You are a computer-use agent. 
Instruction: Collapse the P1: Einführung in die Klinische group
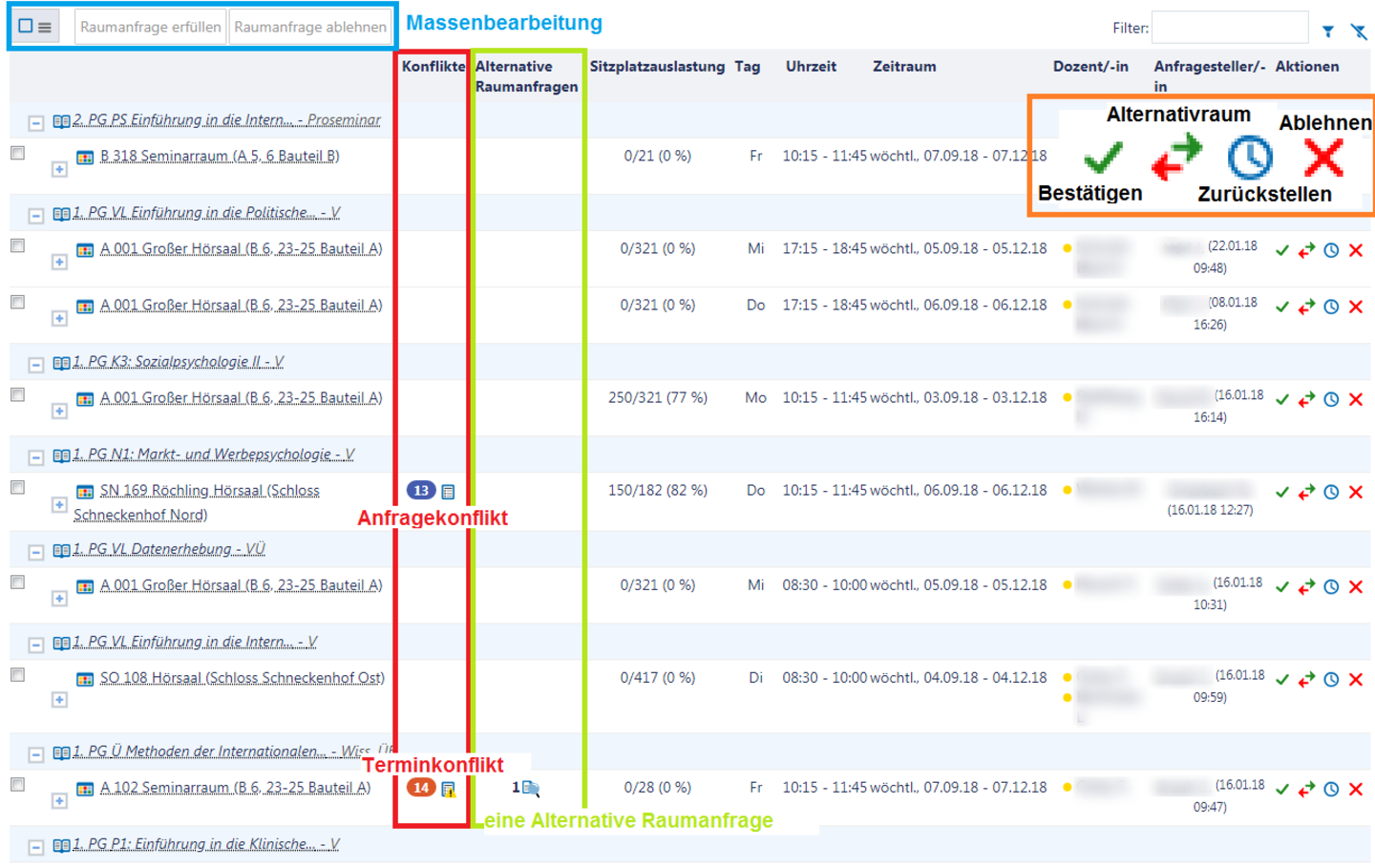[35, 847]
